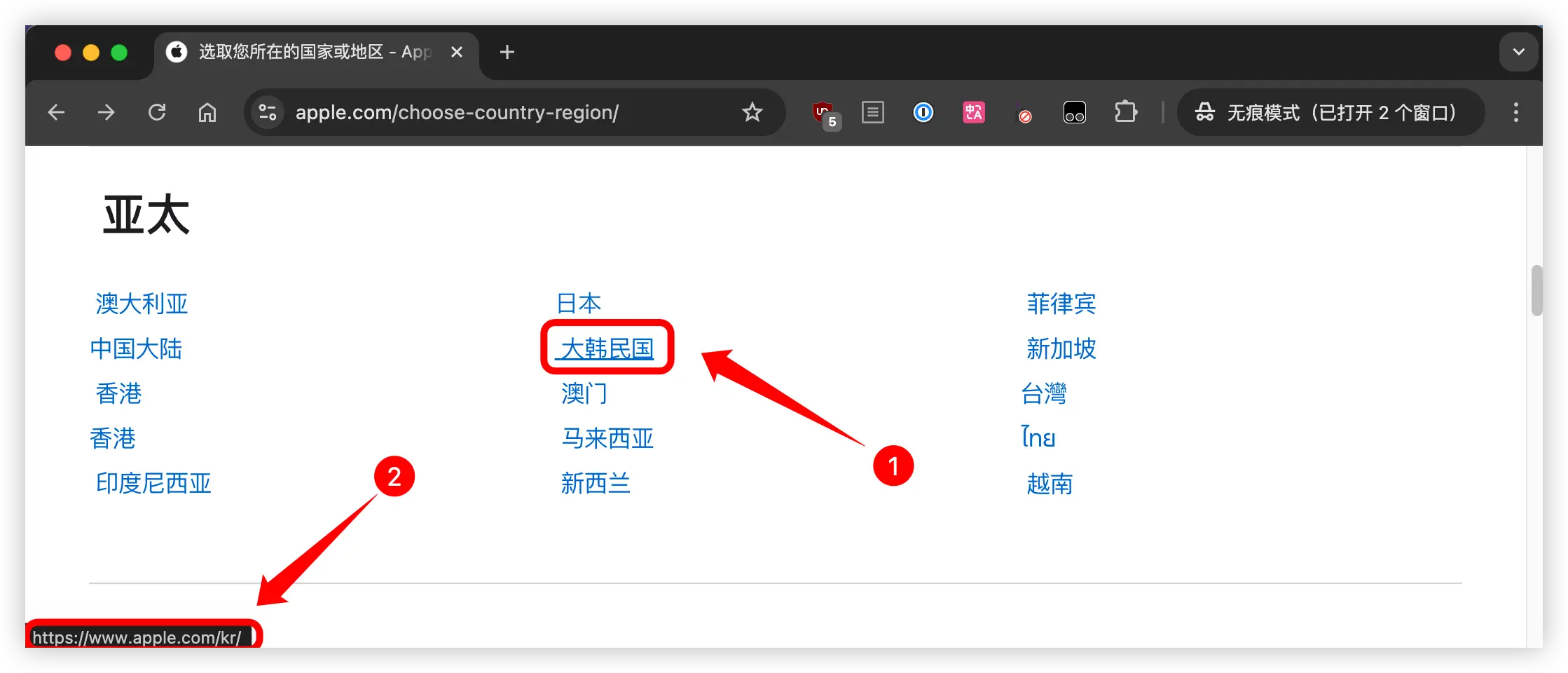1568x673 pixels.
Task: Reload the current page
Action: coord(157,112)
